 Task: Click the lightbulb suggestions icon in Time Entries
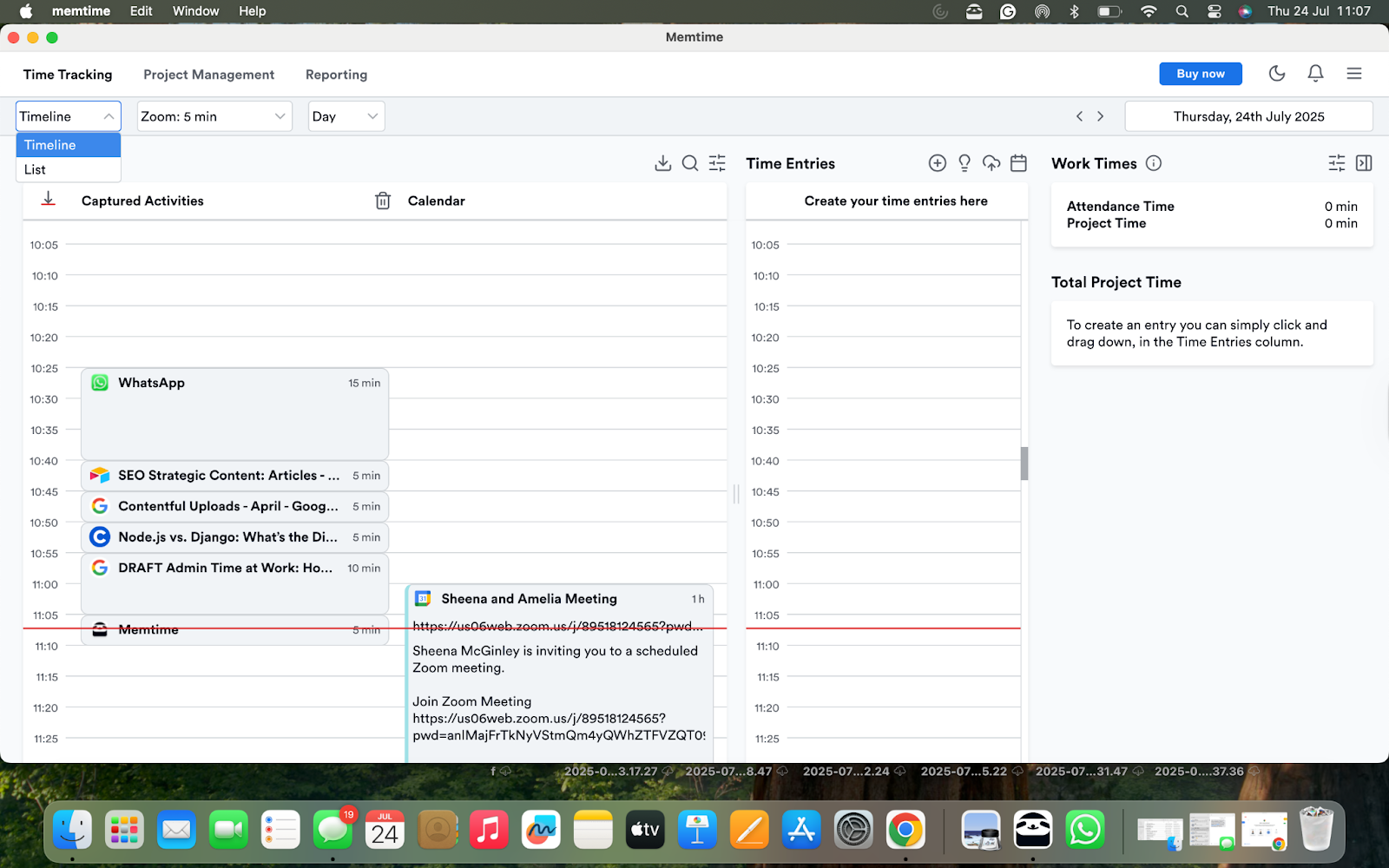[964, 163]
